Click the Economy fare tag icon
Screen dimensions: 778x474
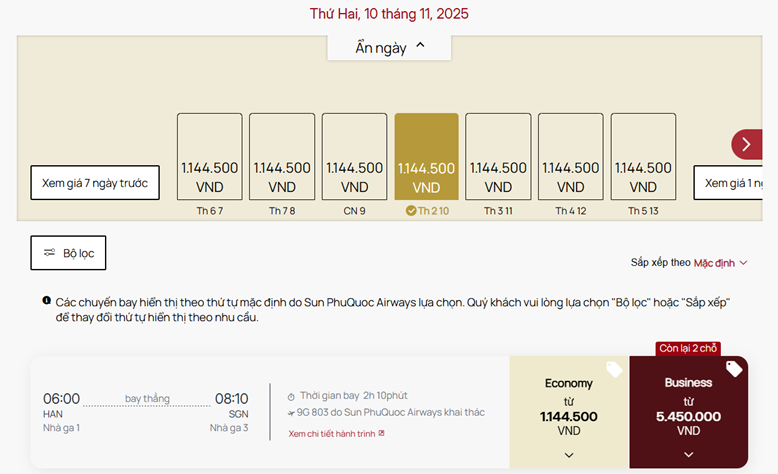tap(614, 370)
